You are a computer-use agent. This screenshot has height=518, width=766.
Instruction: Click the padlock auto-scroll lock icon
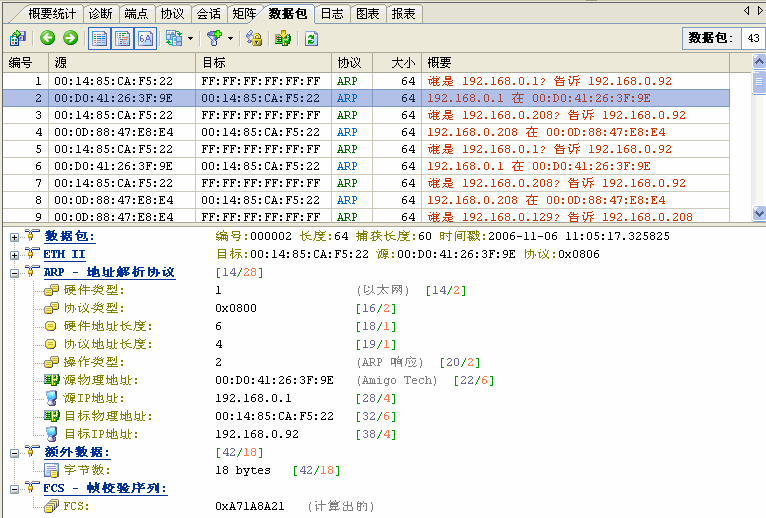(x=254, y=38)
